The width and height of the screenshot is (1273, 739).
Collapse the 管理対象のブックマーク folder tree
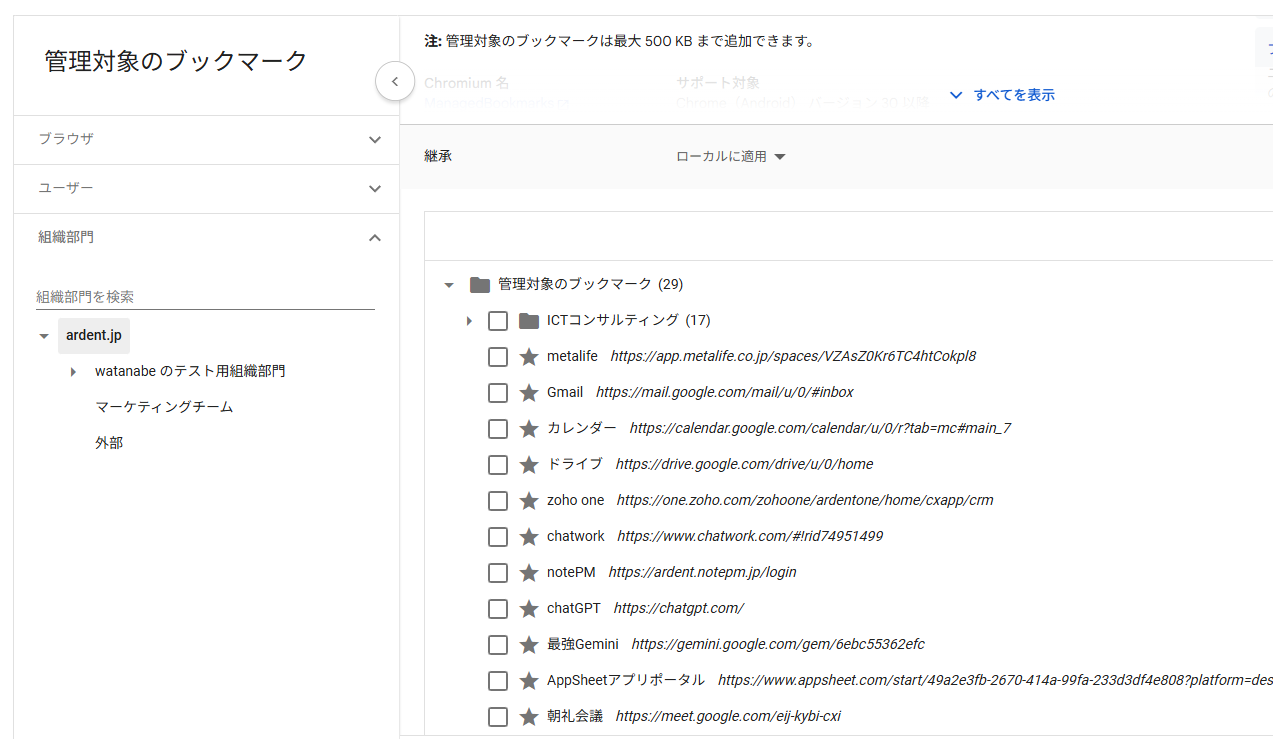pyautogui.click(x=448, y=284)
